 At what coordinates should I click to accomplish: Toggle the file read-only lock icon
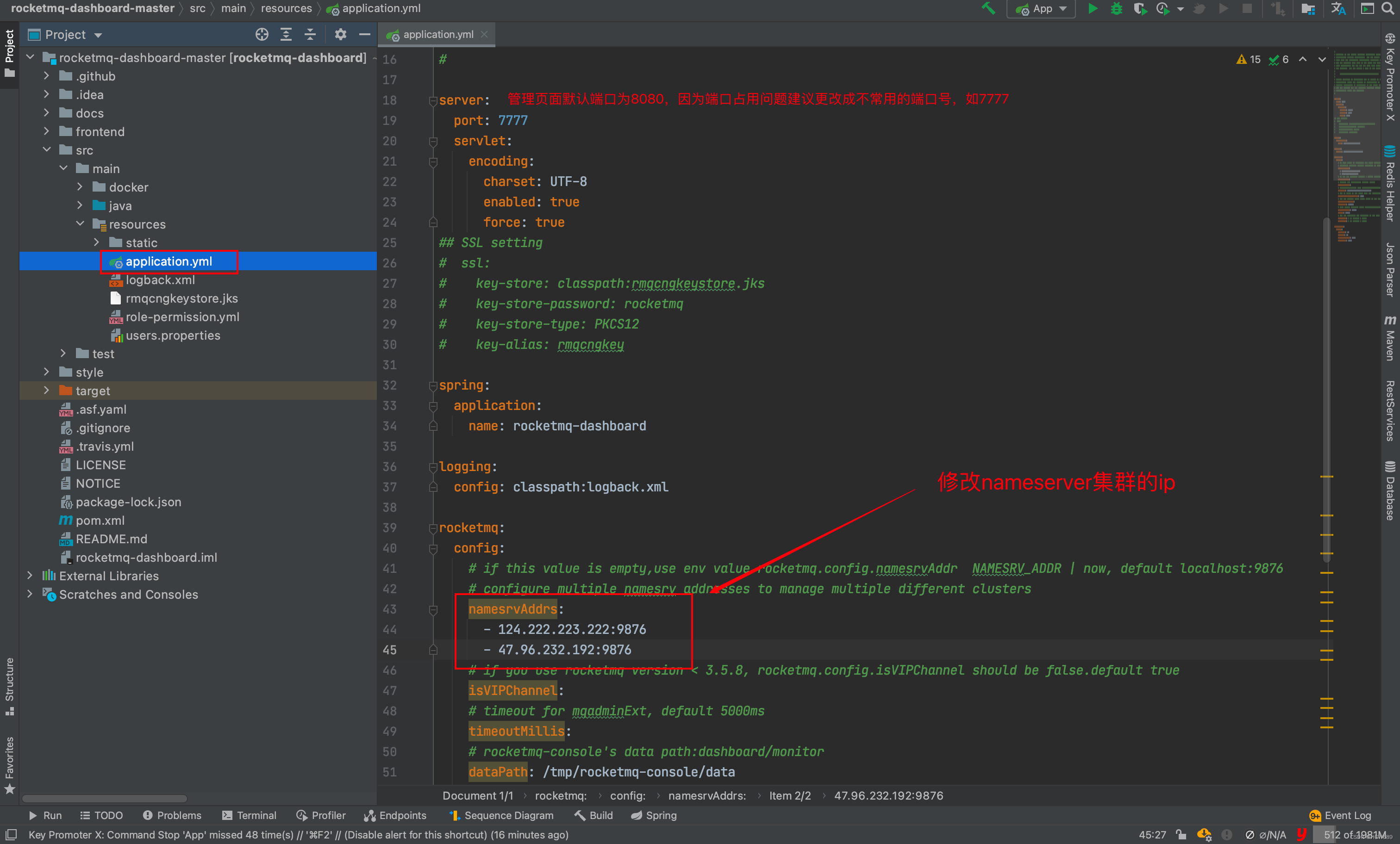(1181, 834)
